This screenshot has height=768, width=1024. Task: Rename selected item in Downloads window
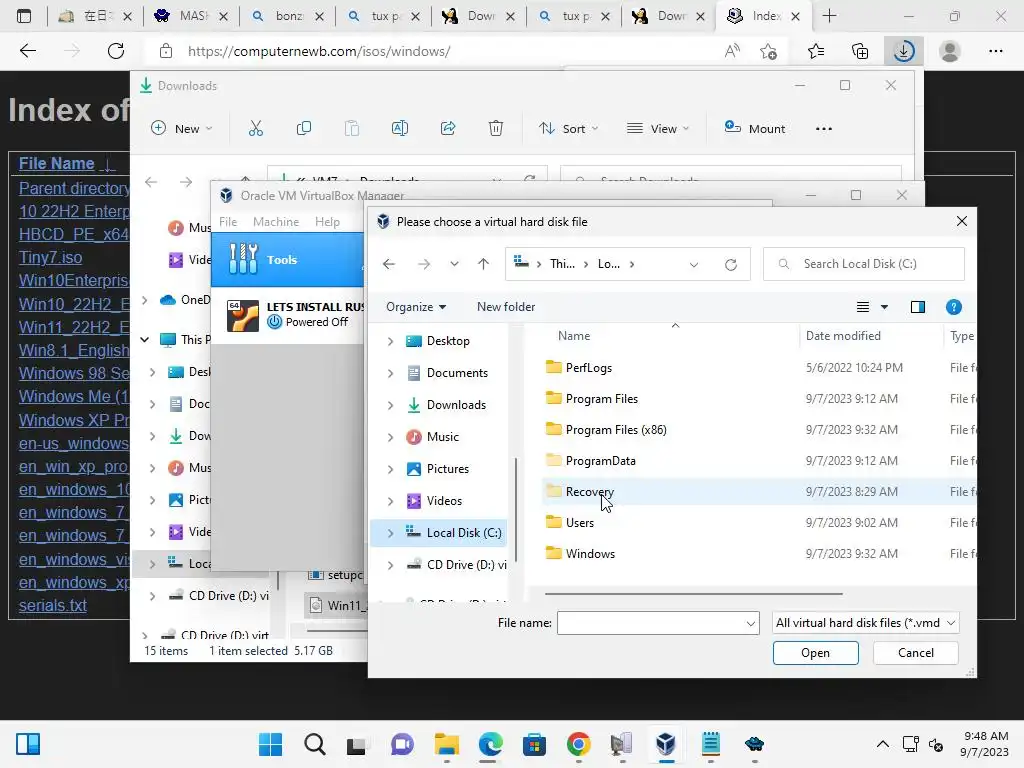pyautogui.click(x=400, y=129)
